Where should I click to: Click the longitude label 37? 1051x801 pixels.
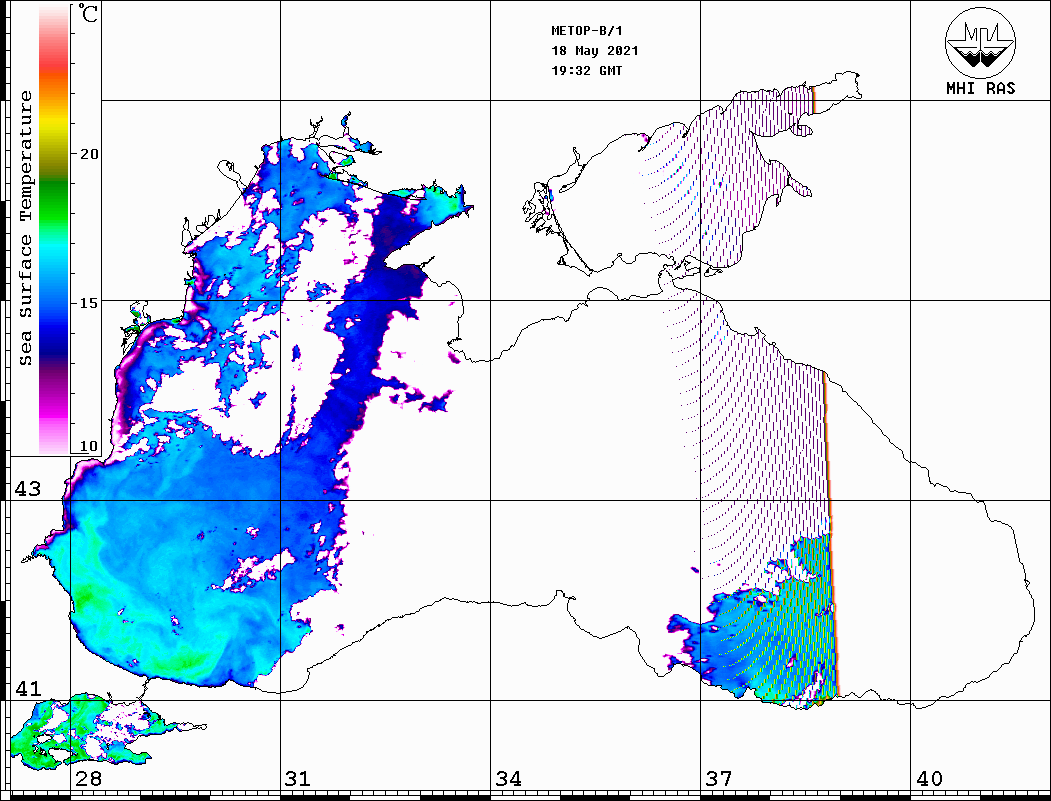(719, 778)
